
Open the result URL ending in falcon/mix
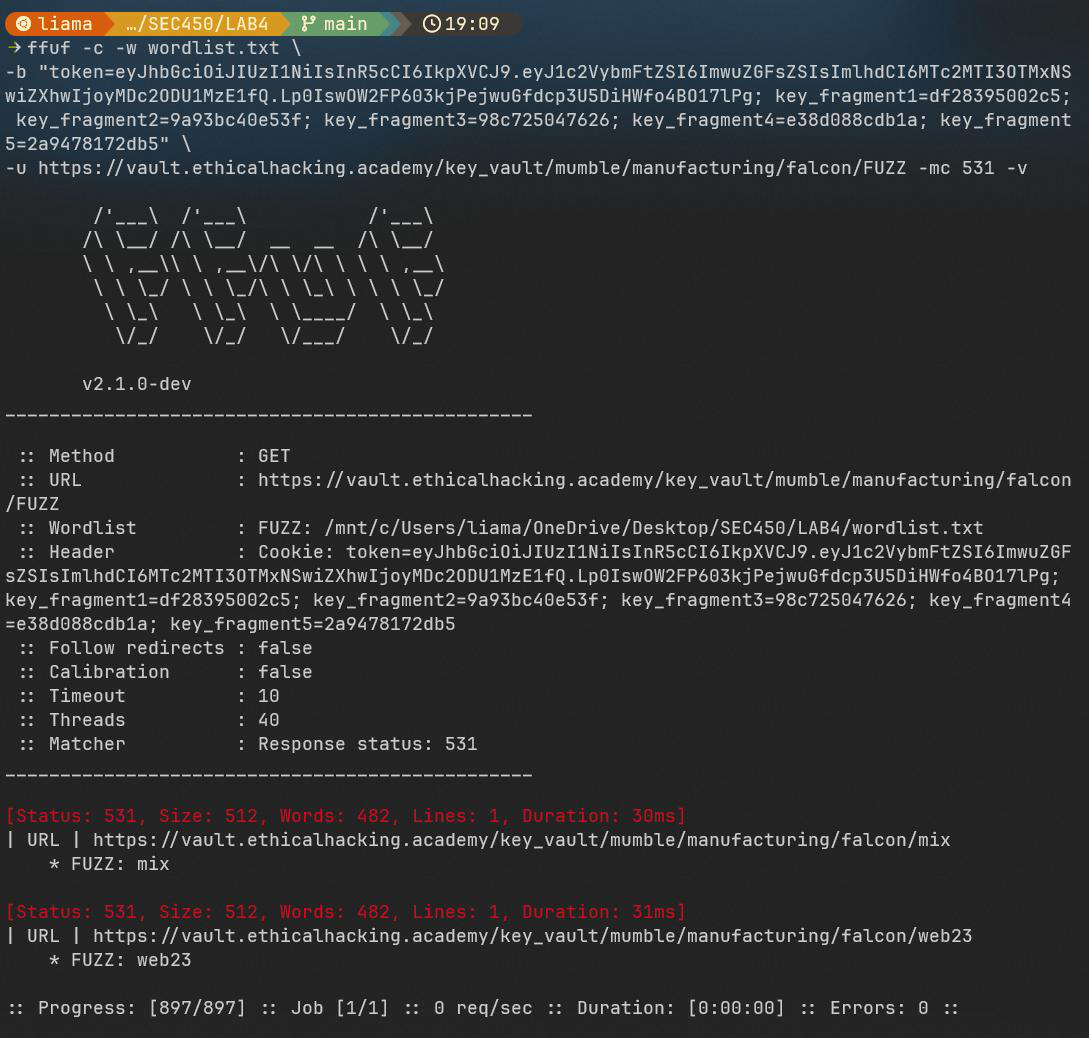coord(521,840)
